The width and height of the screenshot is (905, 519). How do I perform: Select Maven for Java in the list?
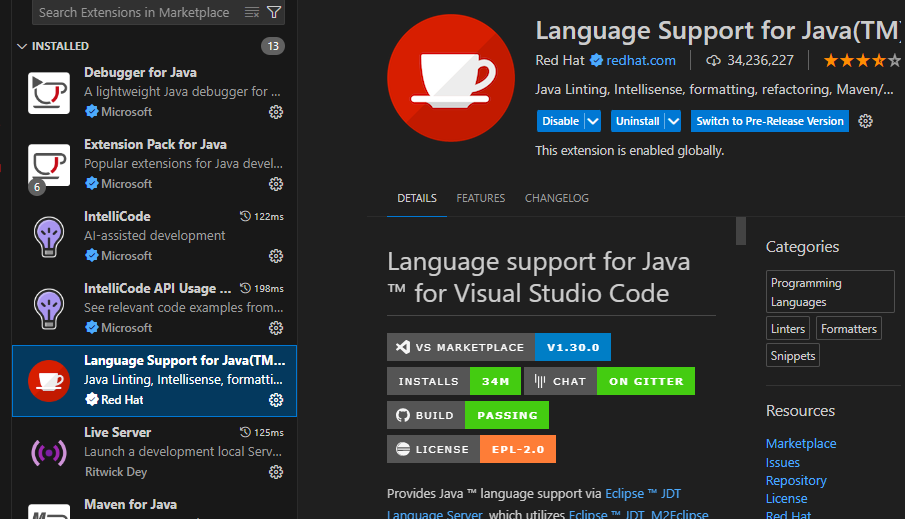pos(154,505)
